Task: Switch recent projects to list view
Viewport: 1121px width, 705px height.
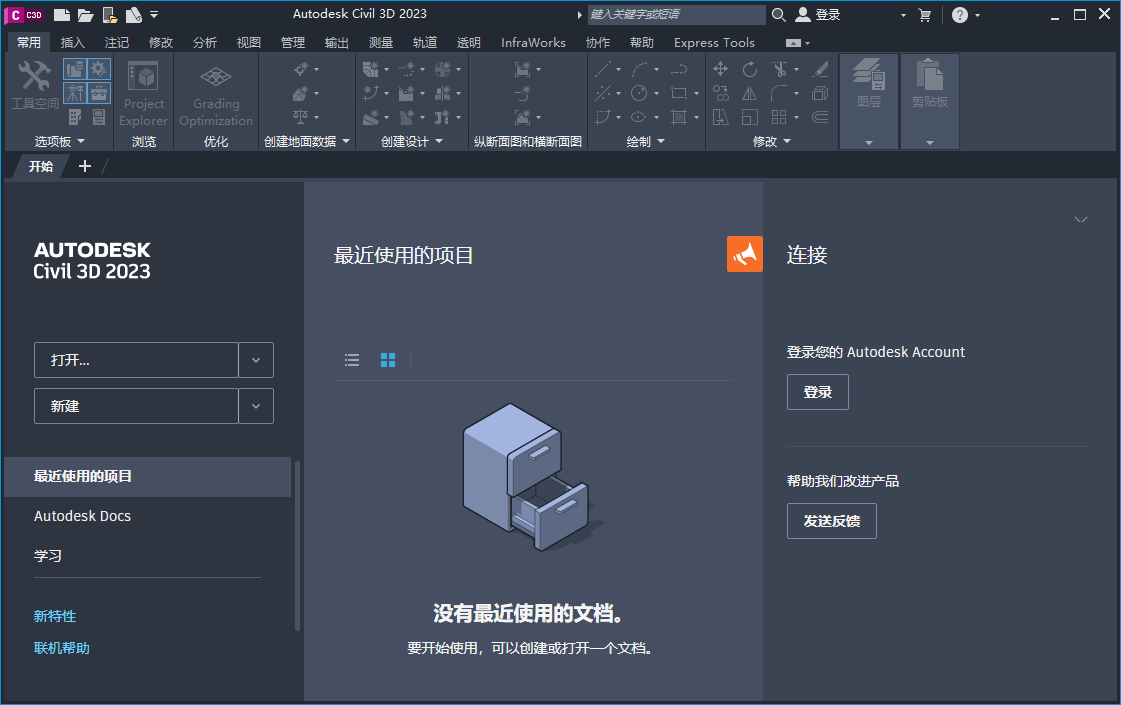Action: [352, 360]
